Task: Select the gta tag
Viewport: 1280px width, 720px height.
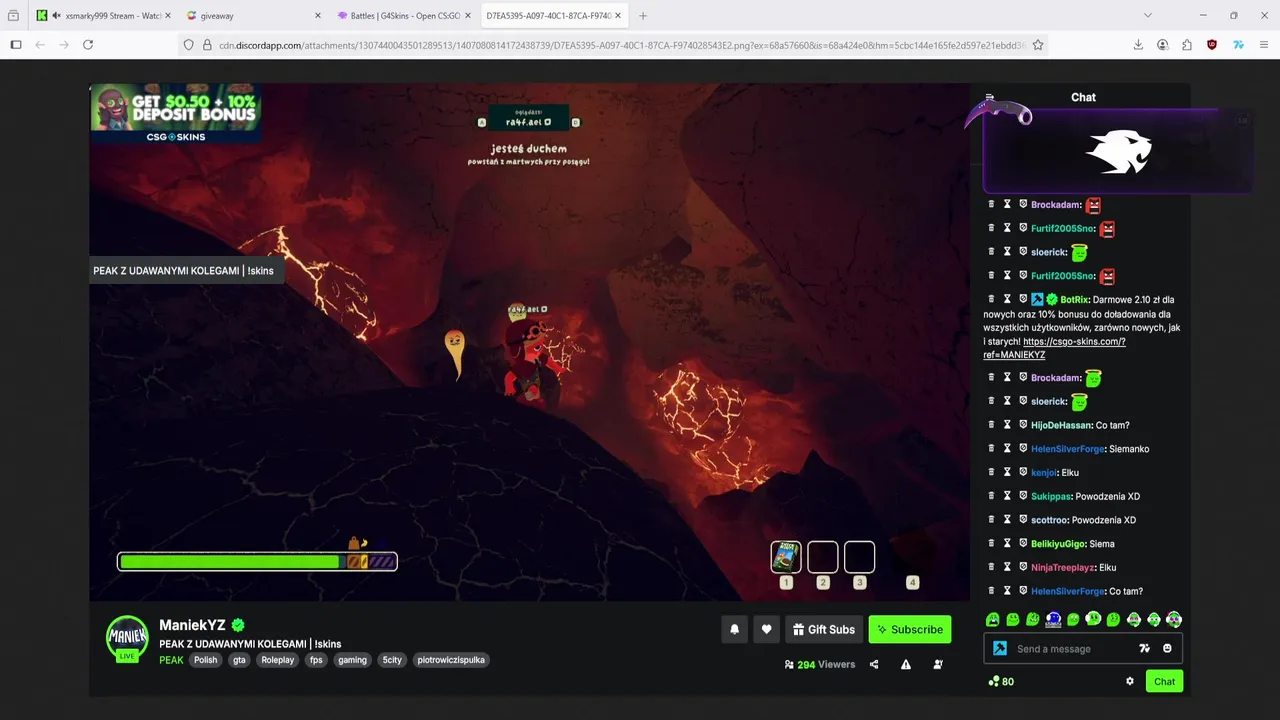Action: click(239, 660)
